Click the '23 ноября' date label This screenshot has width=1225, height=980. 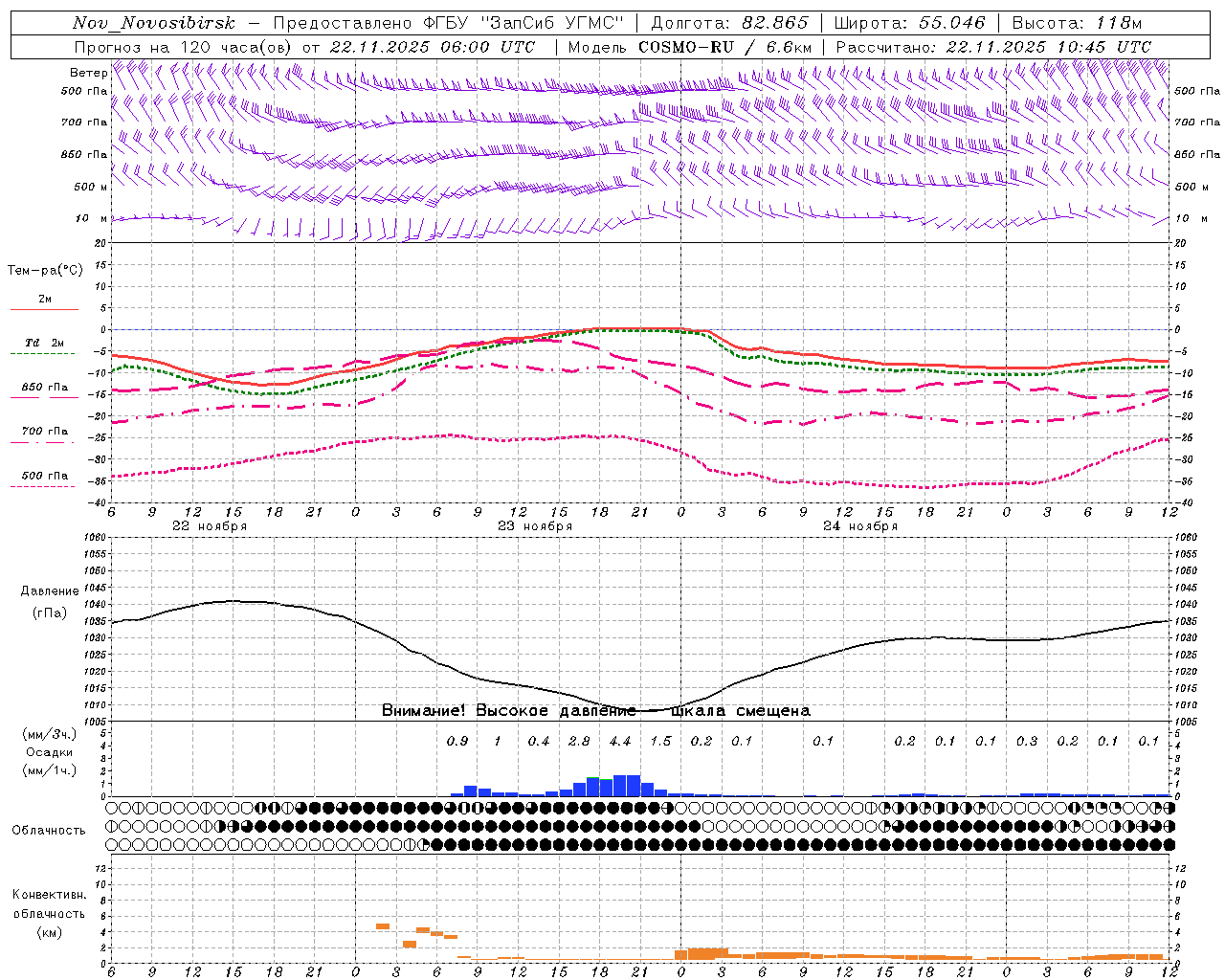535,526
